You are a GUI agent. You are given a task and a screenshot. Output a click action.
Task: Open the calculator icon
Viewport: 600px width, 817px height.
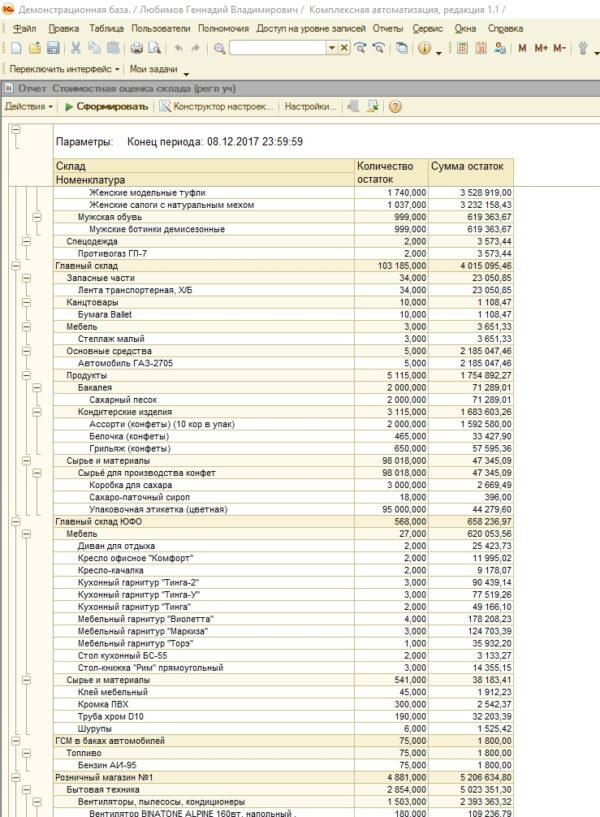pyautogui.click(x=462, y=48)
